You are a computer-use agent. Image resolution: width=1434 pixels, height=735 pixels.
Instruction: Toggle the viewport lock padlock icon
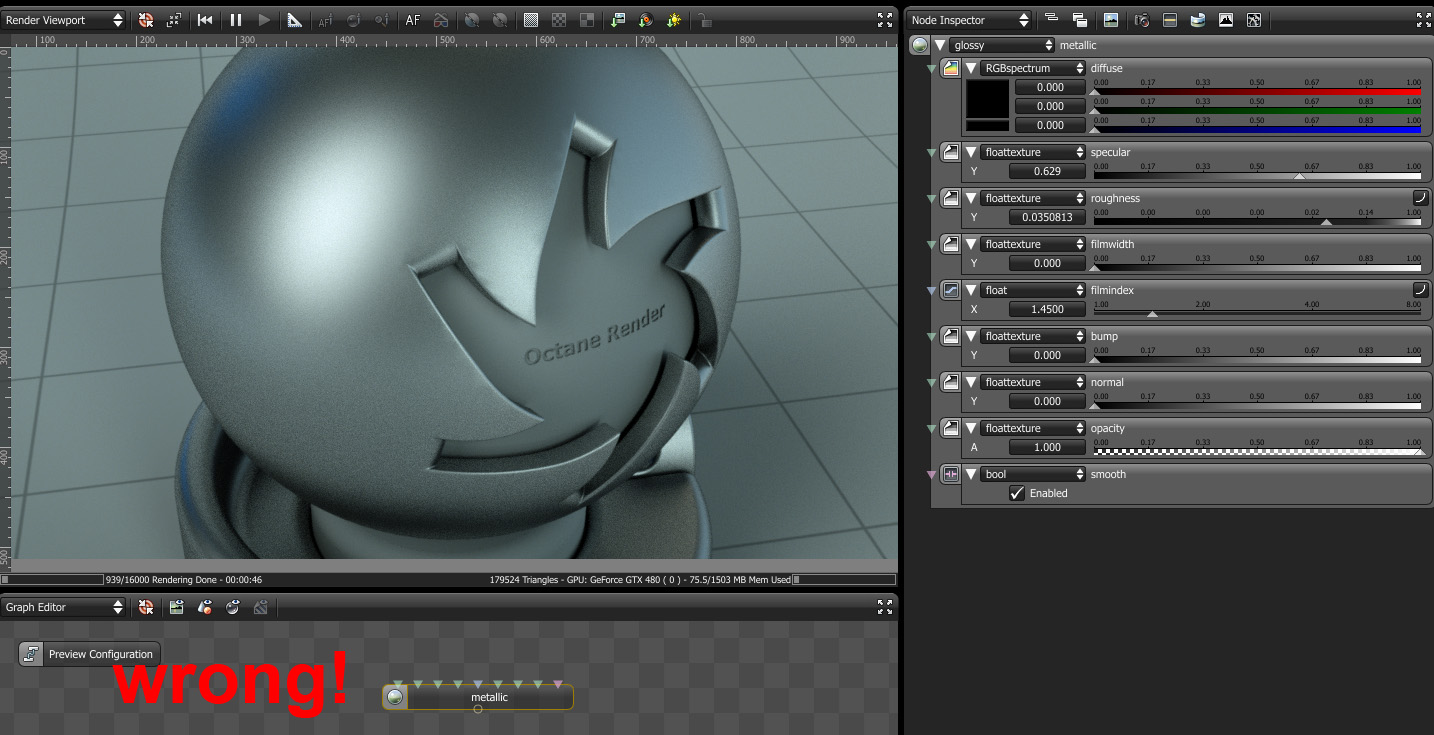pos(704,20)
